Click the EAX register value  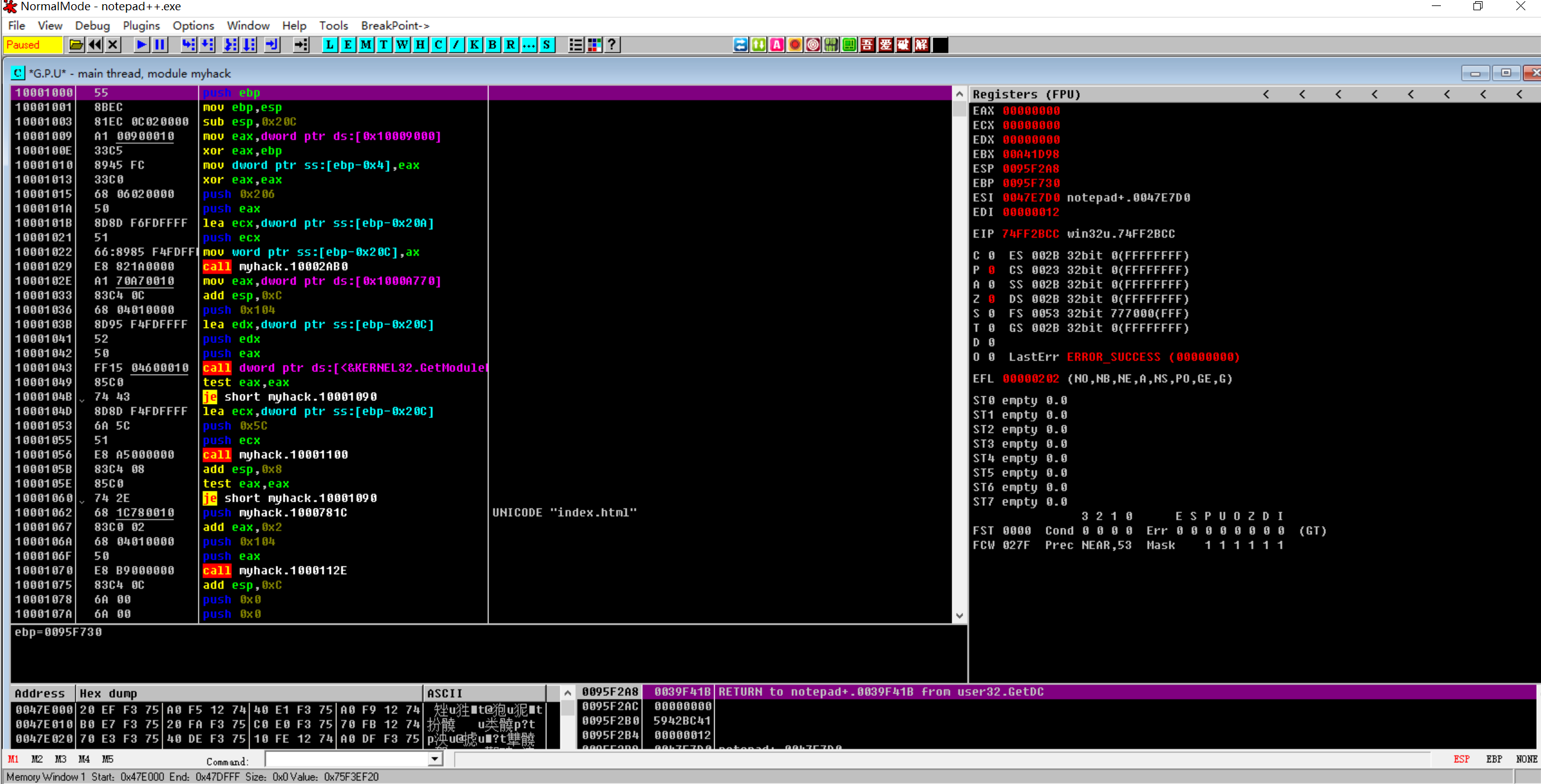click(1031, 111)
